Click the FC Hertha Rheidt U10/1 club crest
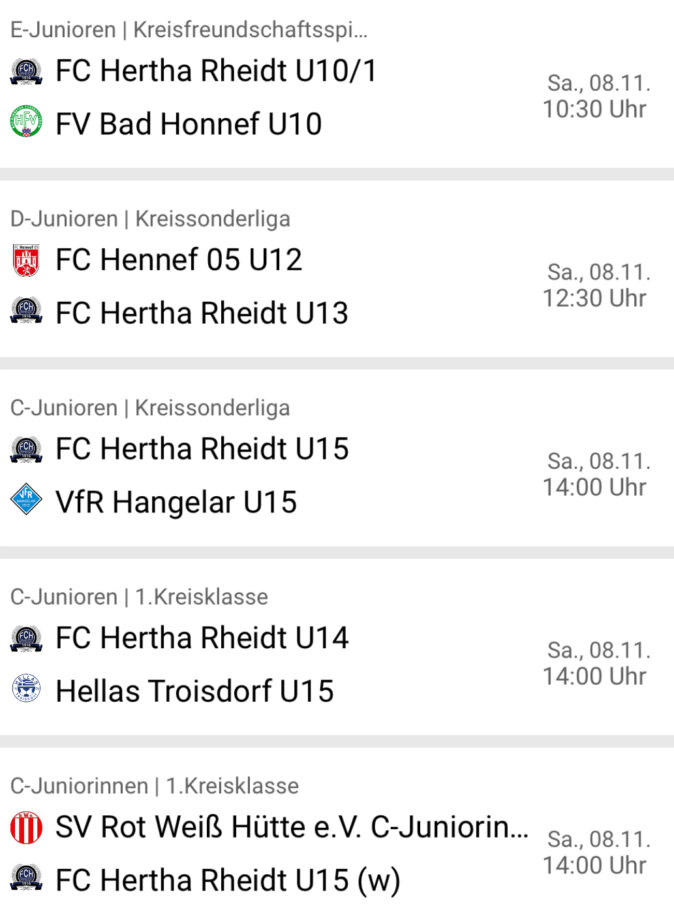This screenshot has width=674, height=914. [26, 71]
